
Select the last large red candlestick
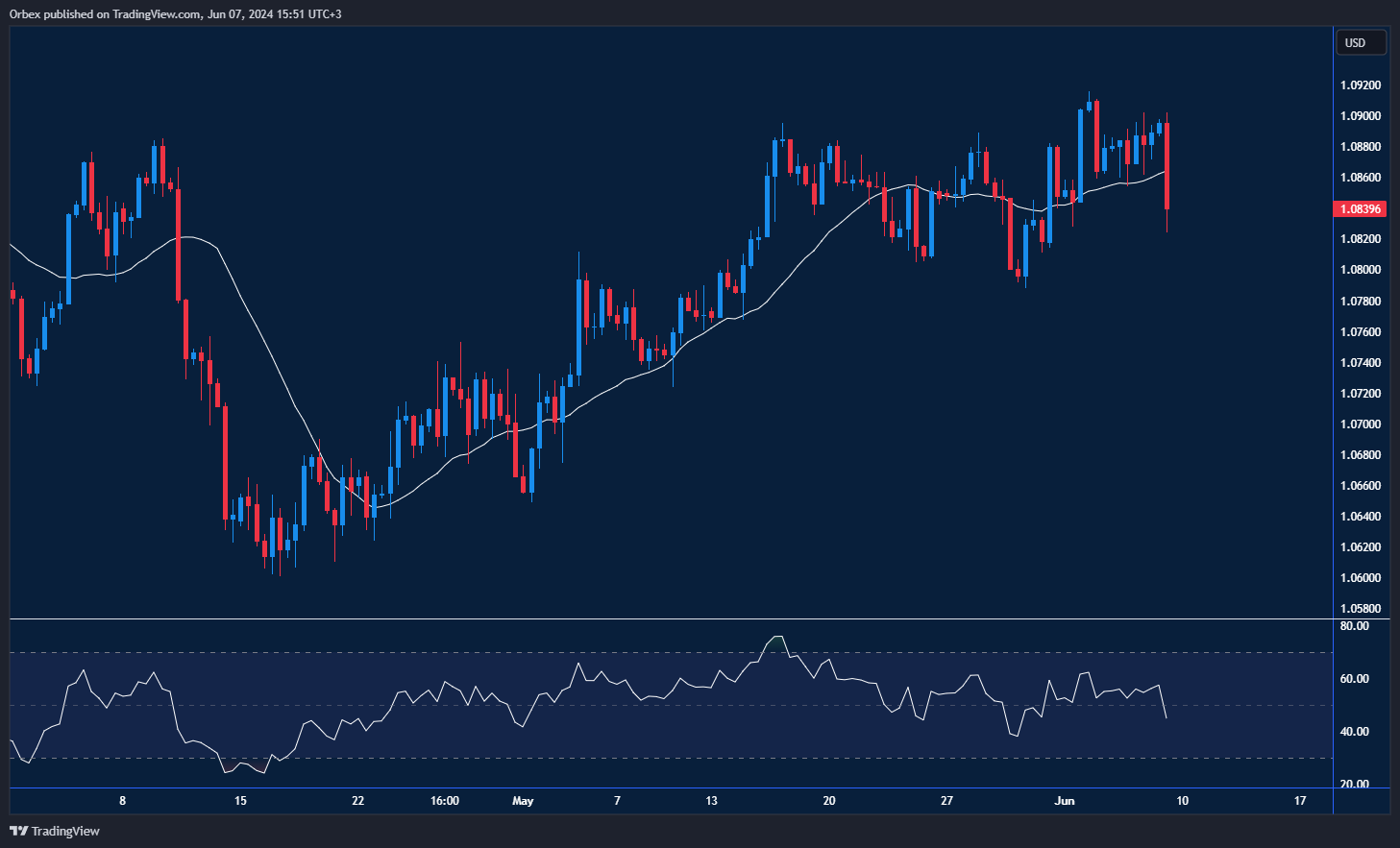[x=1167, y=165]
